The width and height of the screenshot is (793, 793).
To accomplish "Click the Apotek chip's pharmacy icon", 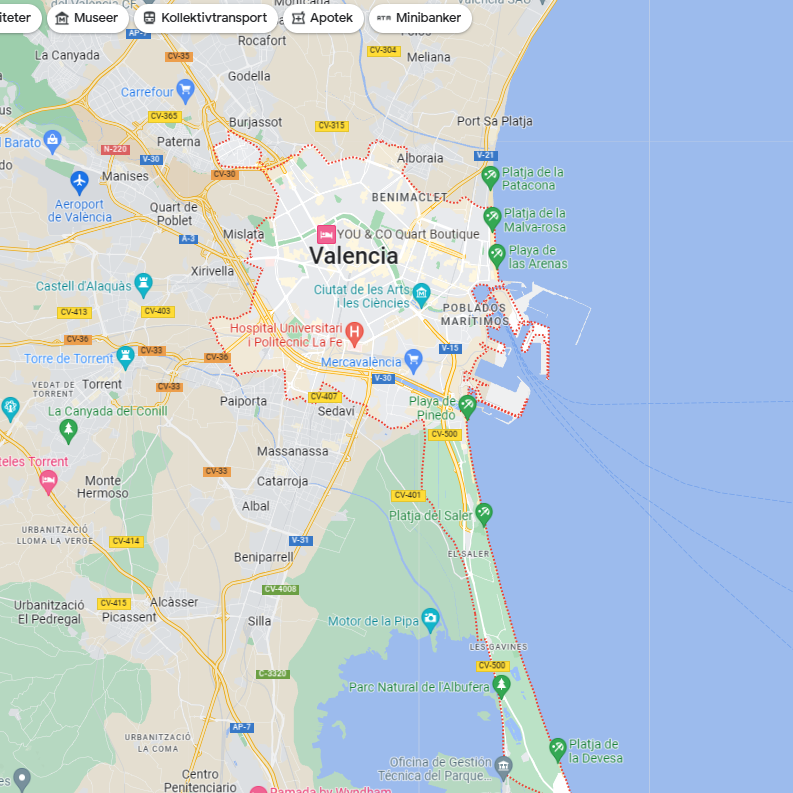I will (298, 18).
